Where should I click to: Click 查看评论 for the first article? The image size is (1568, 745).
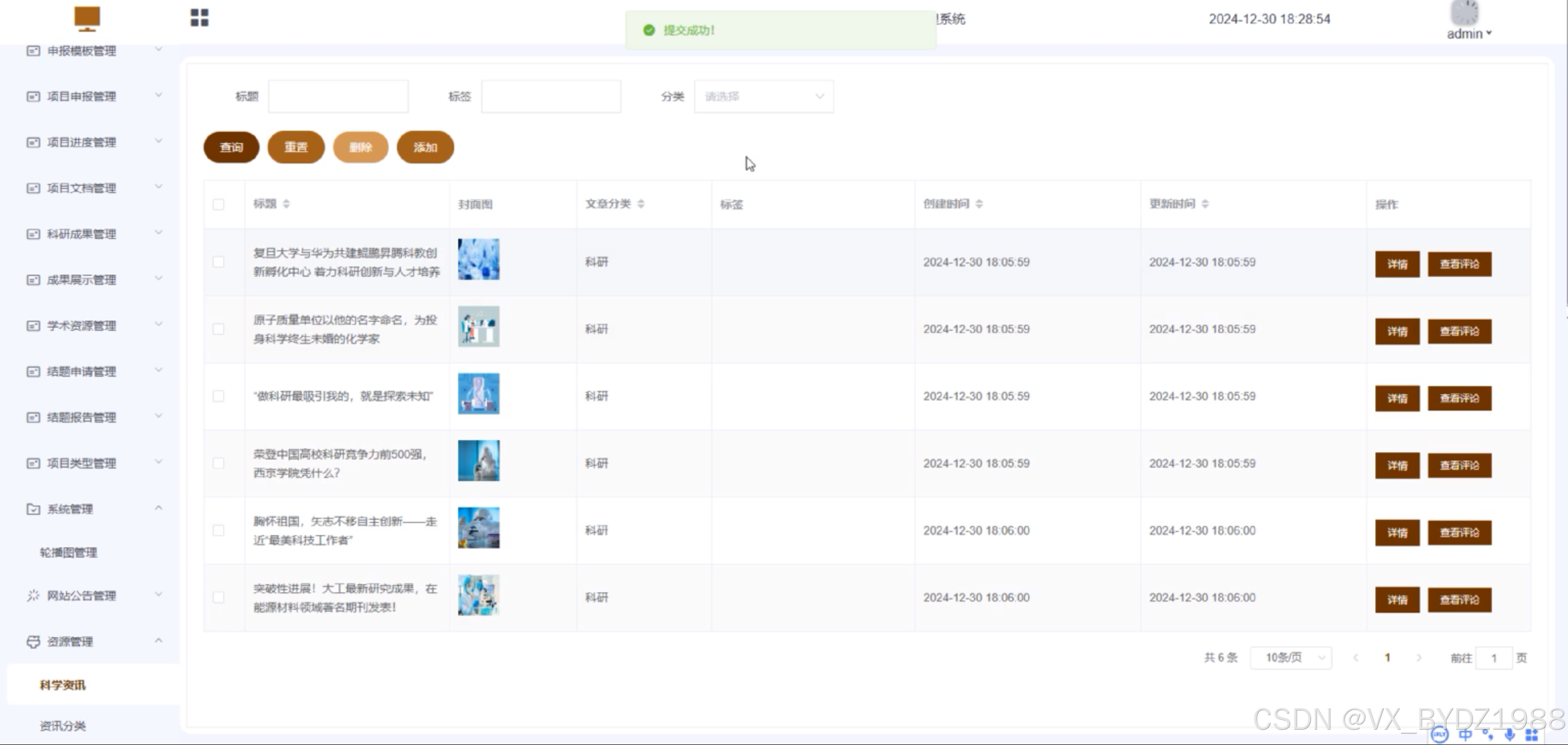(1459, 264)
